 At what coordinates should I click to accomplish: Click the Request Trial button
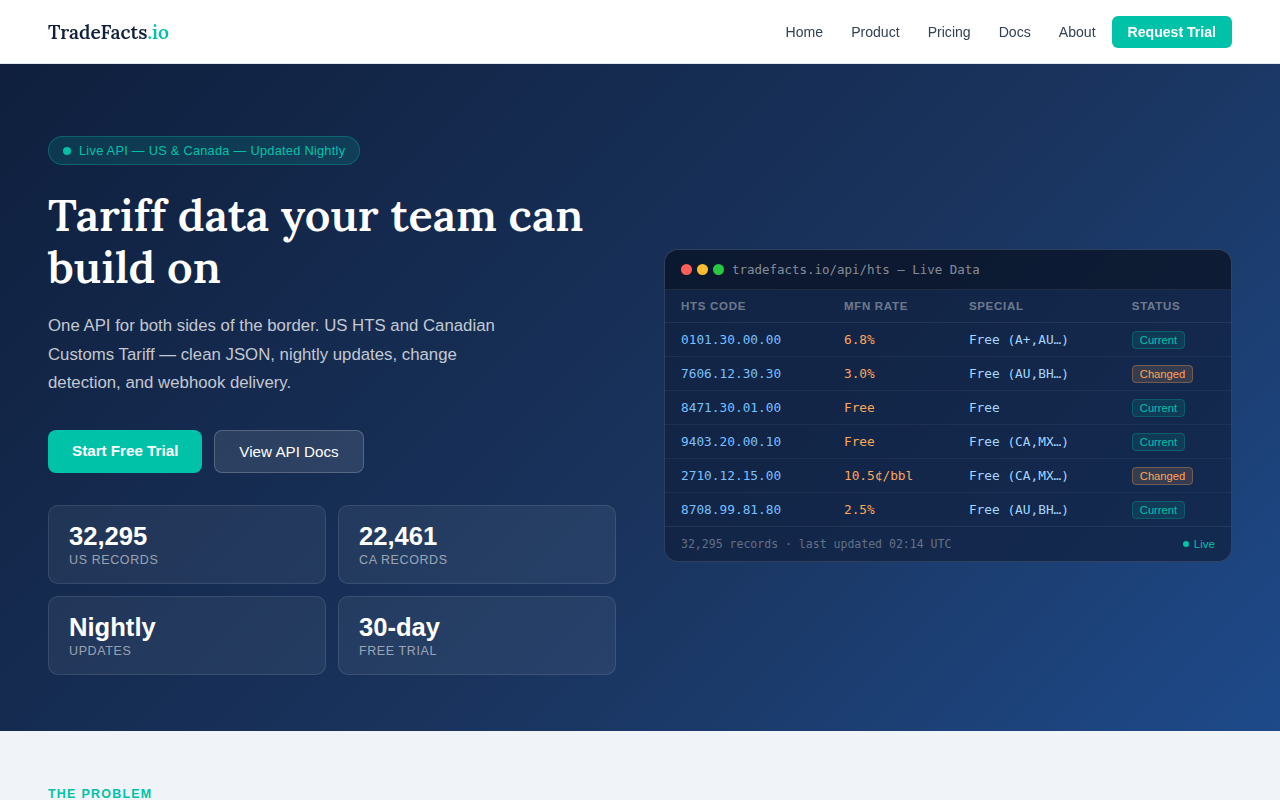point(1172,32)
